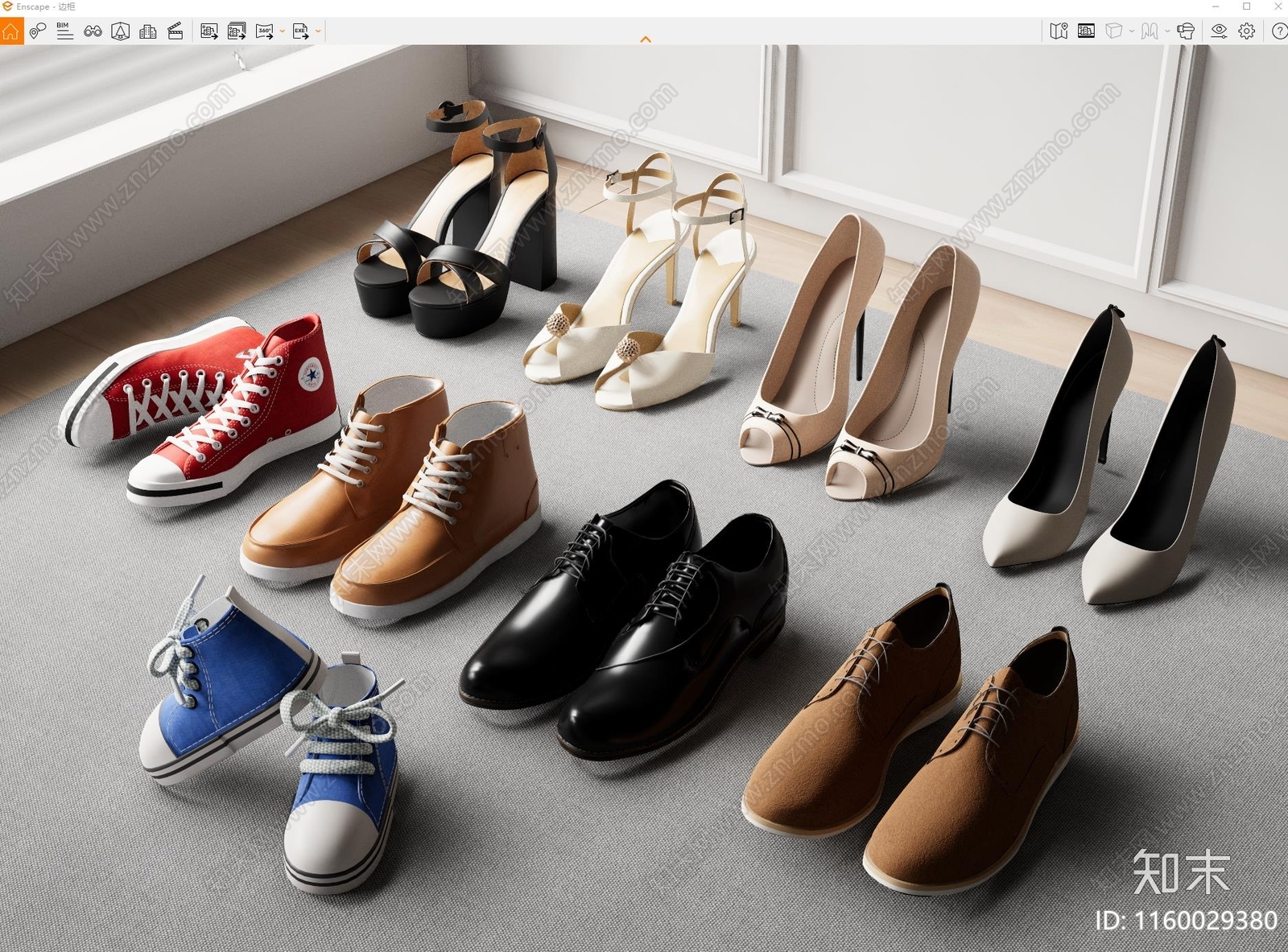1288x952 pixels.
Task: Export a 360° mono panorama
Action: [x=264, y=31]
